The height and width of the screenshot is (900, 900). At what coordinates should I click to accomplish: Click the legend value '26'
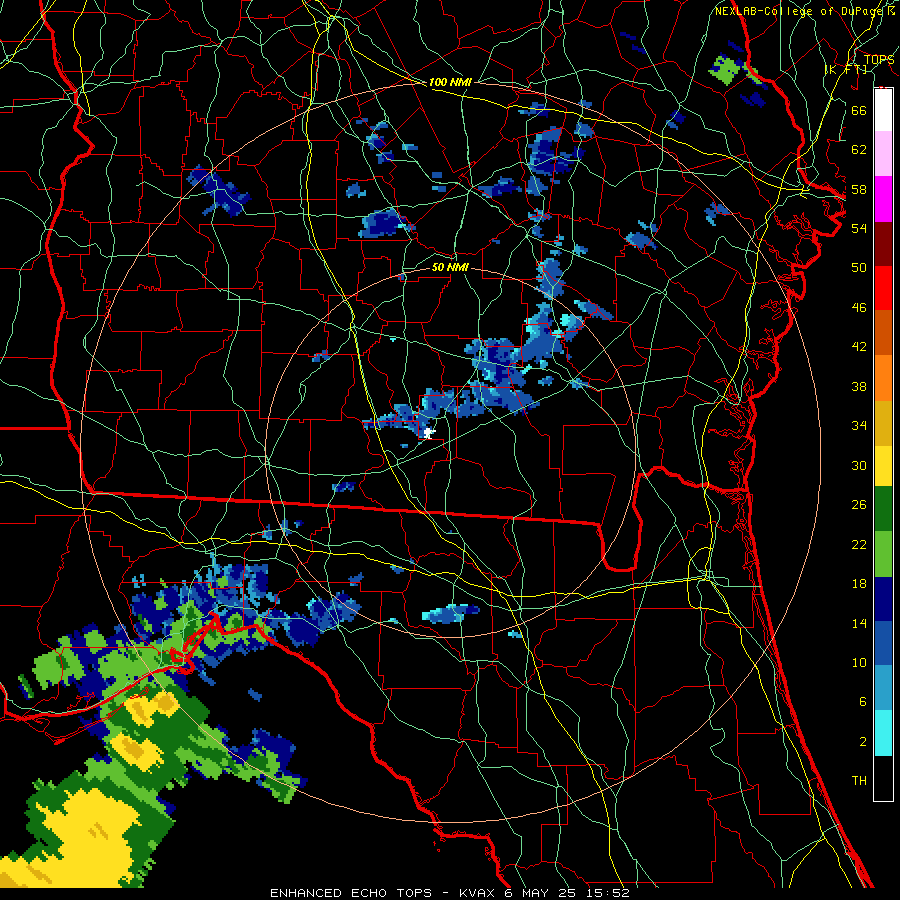[x=859, y=505]
